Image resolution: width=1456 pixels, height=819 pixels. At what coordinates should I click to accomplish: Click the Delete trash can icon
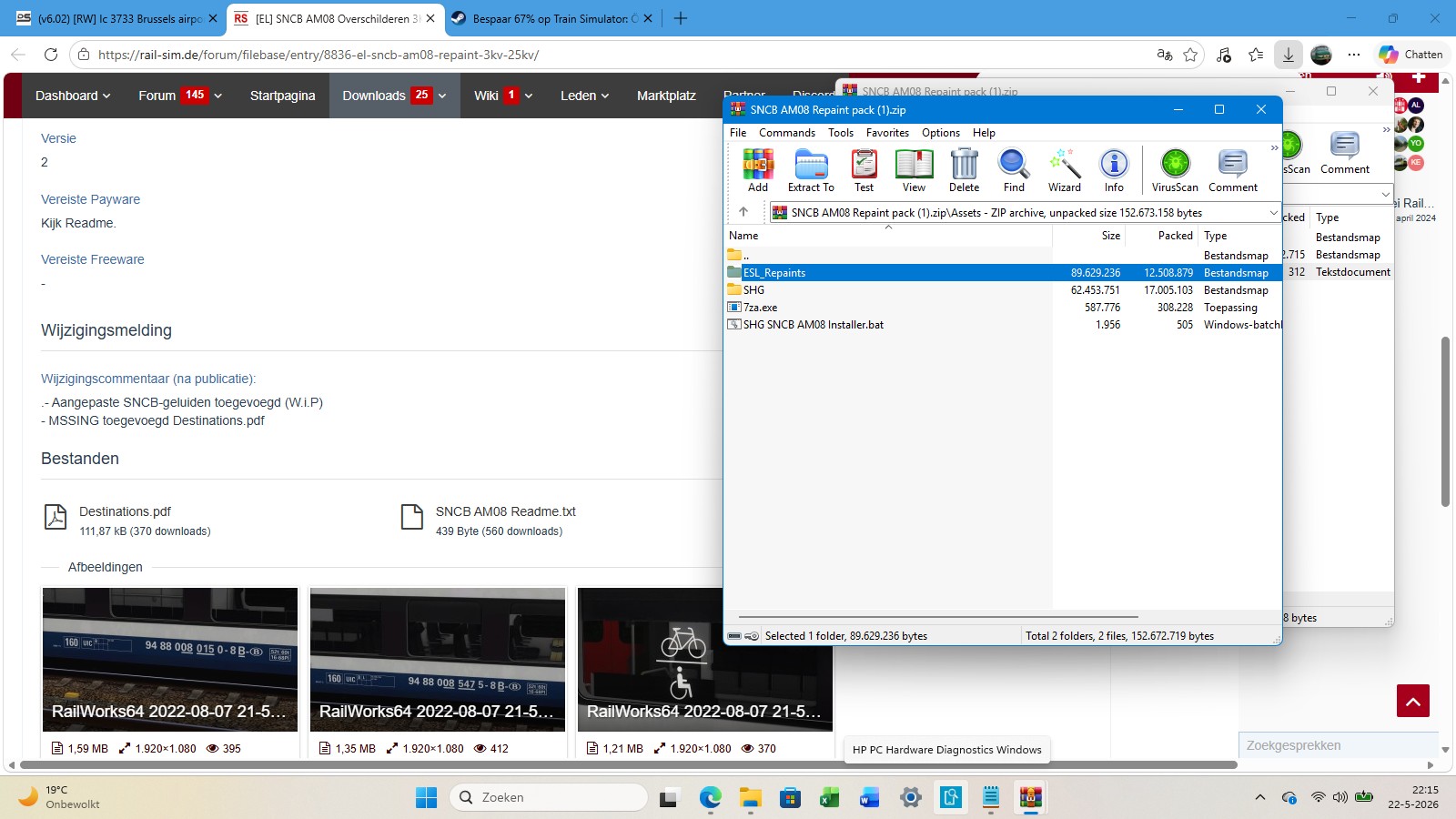[x=964, y=170]
